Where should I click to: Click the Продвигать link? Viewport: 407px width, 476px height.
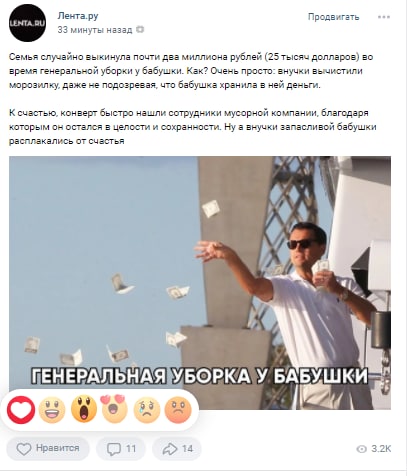(333, 17)
